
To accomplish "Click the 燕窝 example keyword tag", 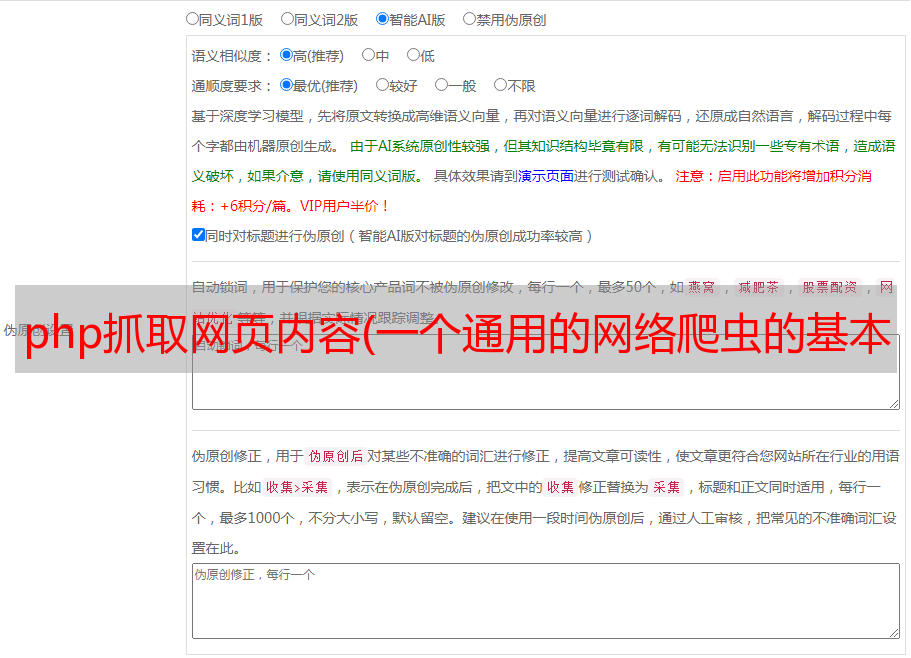I will coord(702,287).
